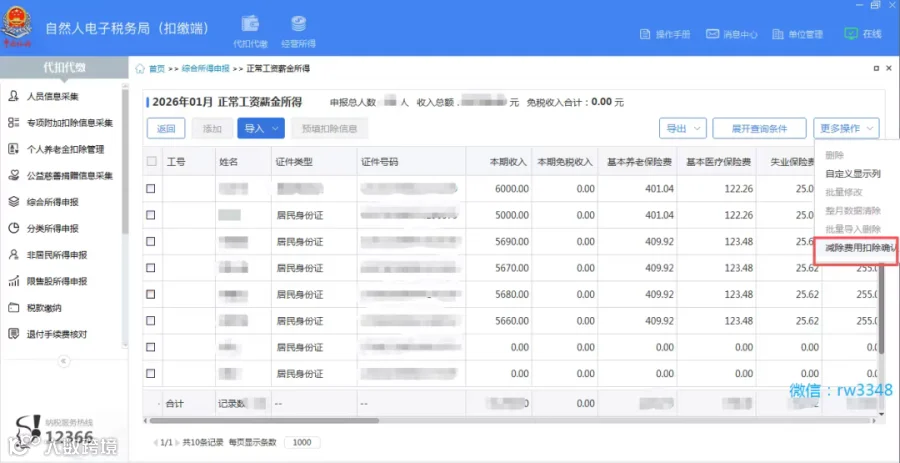Image resolution: width=900 pixels, height=463 pixels.
Task: Click the panel restore icon near breadcrumb
Action: coord(876,68)
